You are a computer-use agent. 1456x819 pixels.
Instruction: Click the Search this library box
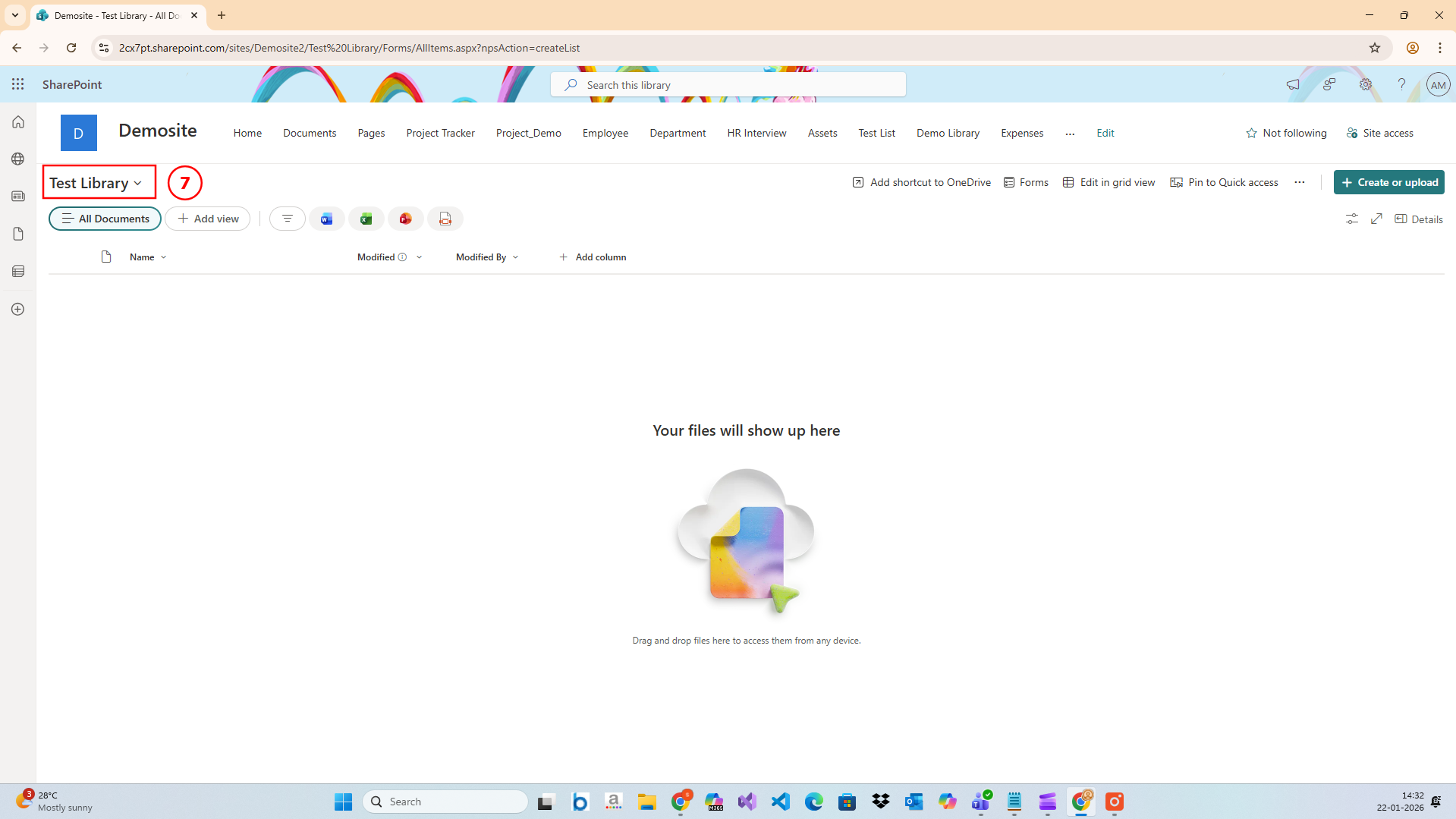[x=728, y=84]
